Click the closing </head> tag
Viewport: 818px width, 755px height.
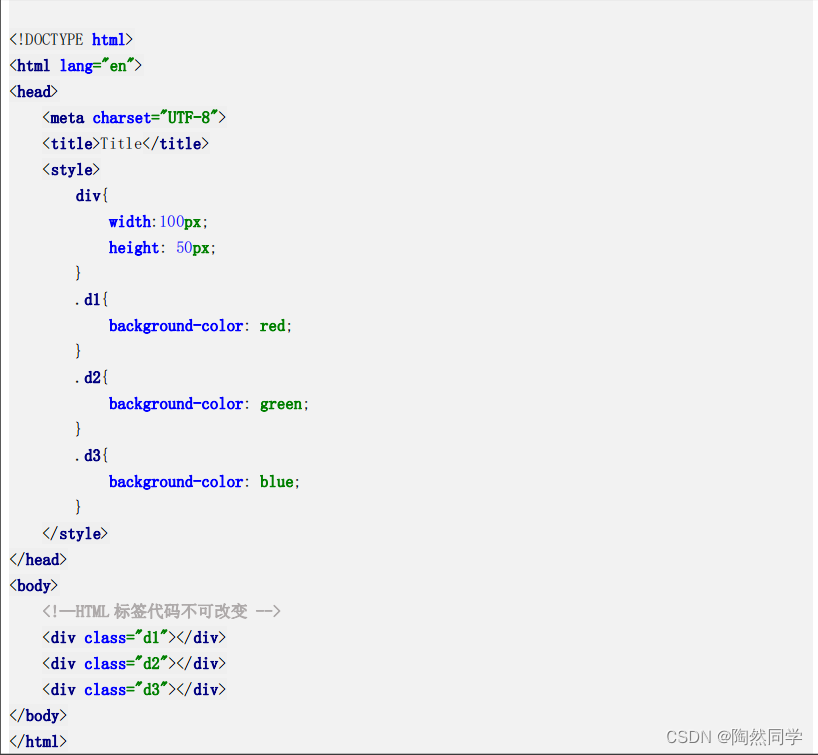coord(38,560)
